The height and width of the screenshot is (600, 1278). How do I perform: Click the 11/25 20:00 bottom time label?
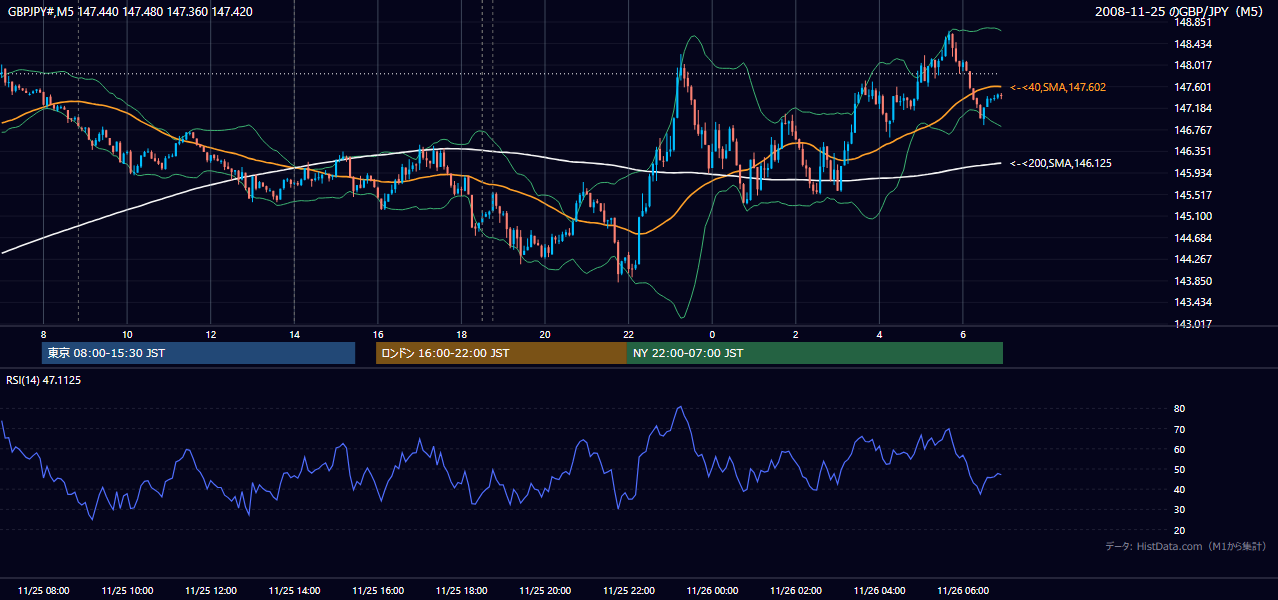pos(544,591)
